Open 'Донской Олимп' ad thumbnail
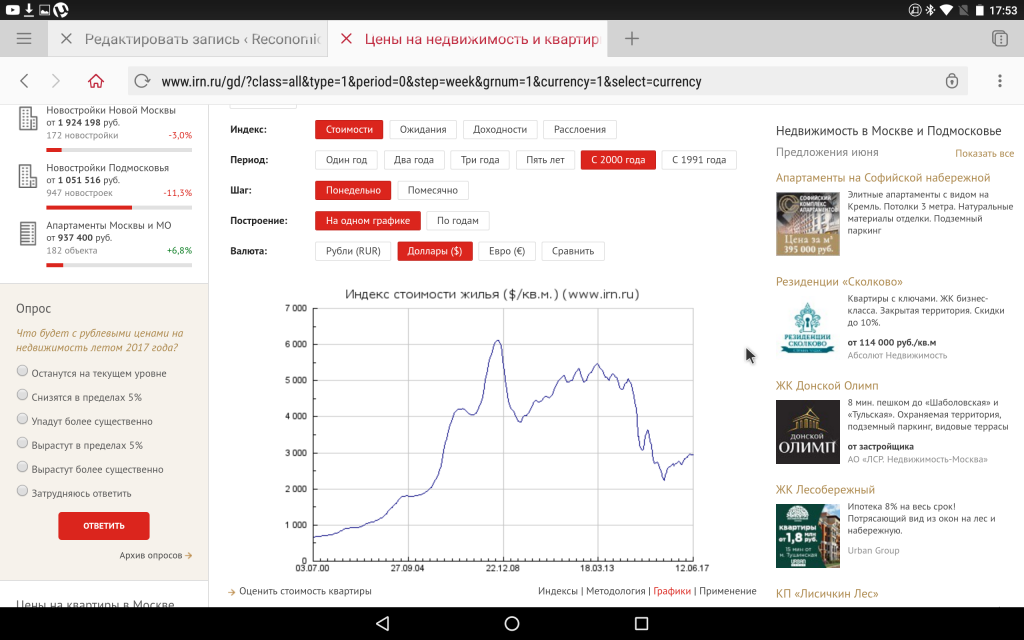This screenshot has width=1024, height=640. coord(808,432)
